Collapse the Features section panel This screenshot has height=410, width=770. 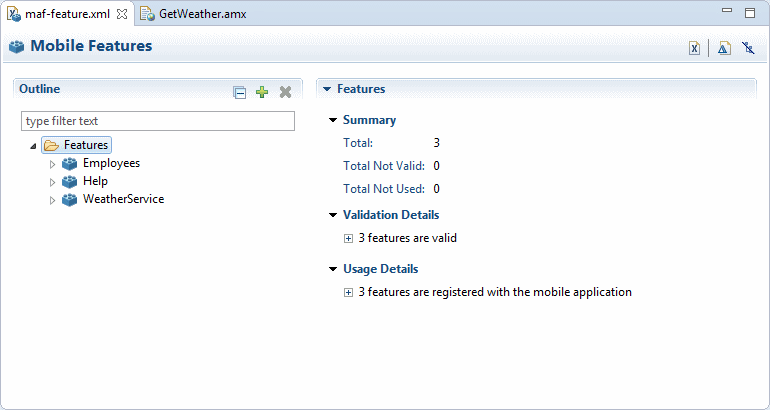[327, 89]
